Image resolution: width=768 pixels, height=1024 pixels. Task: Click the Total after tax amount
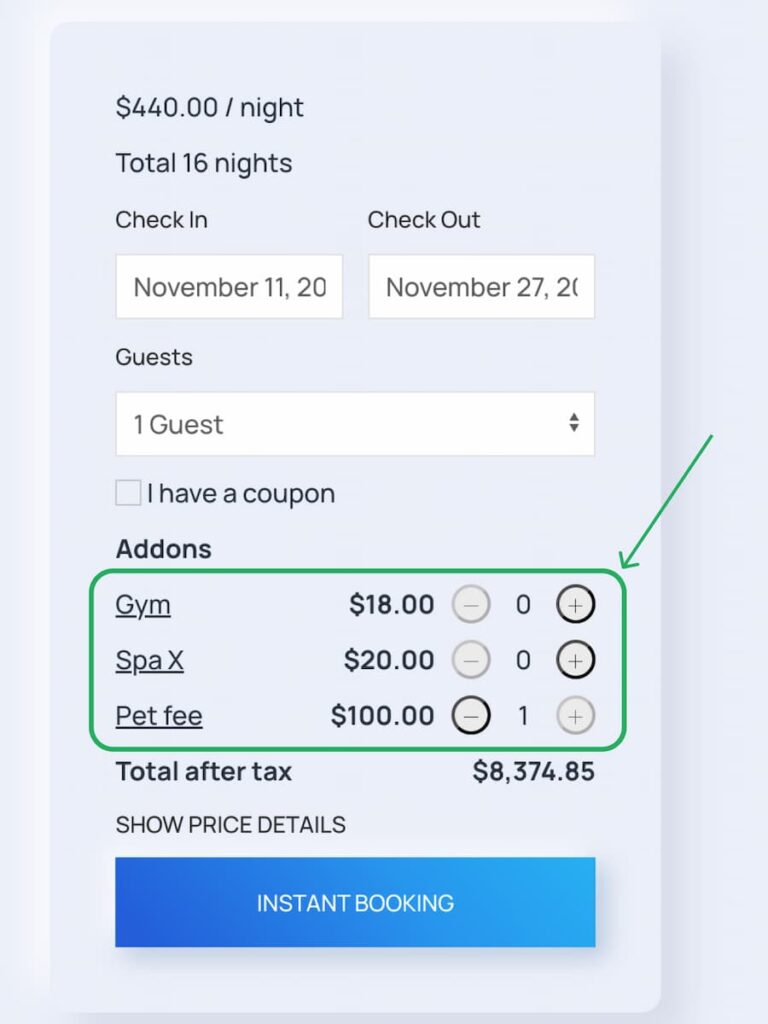533,772
